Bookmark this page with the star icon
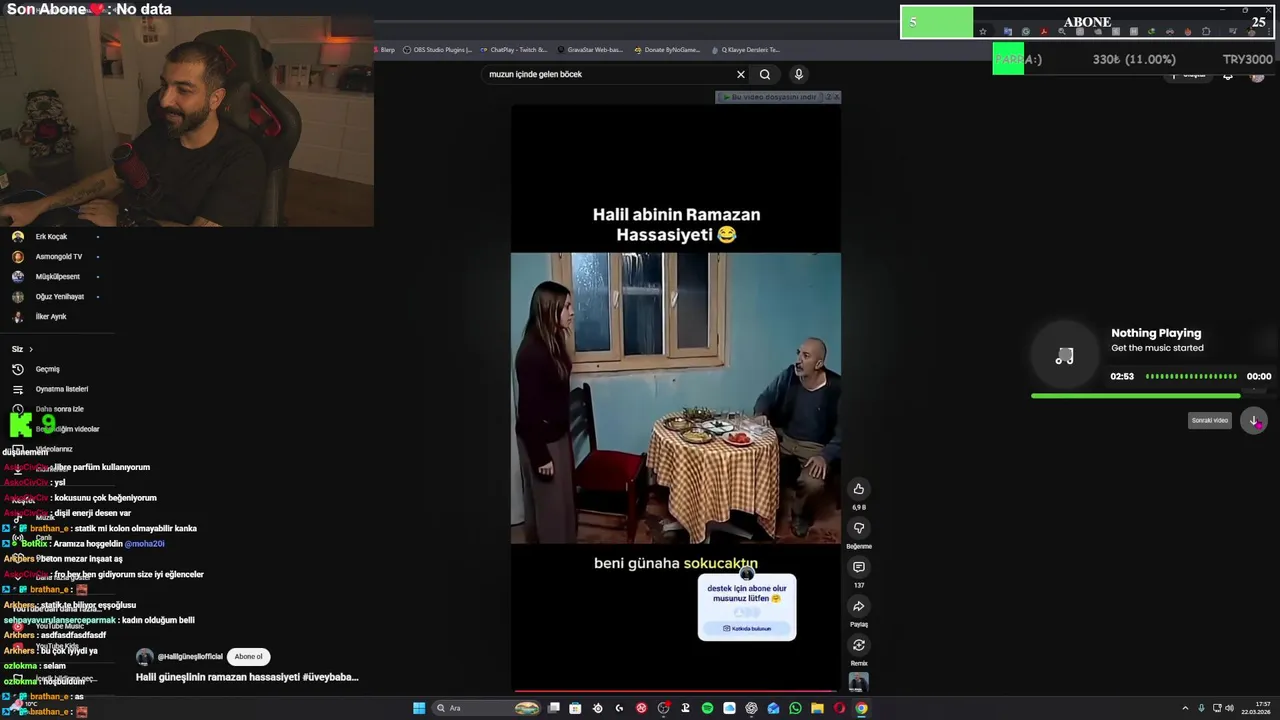 tap(983, 32)
